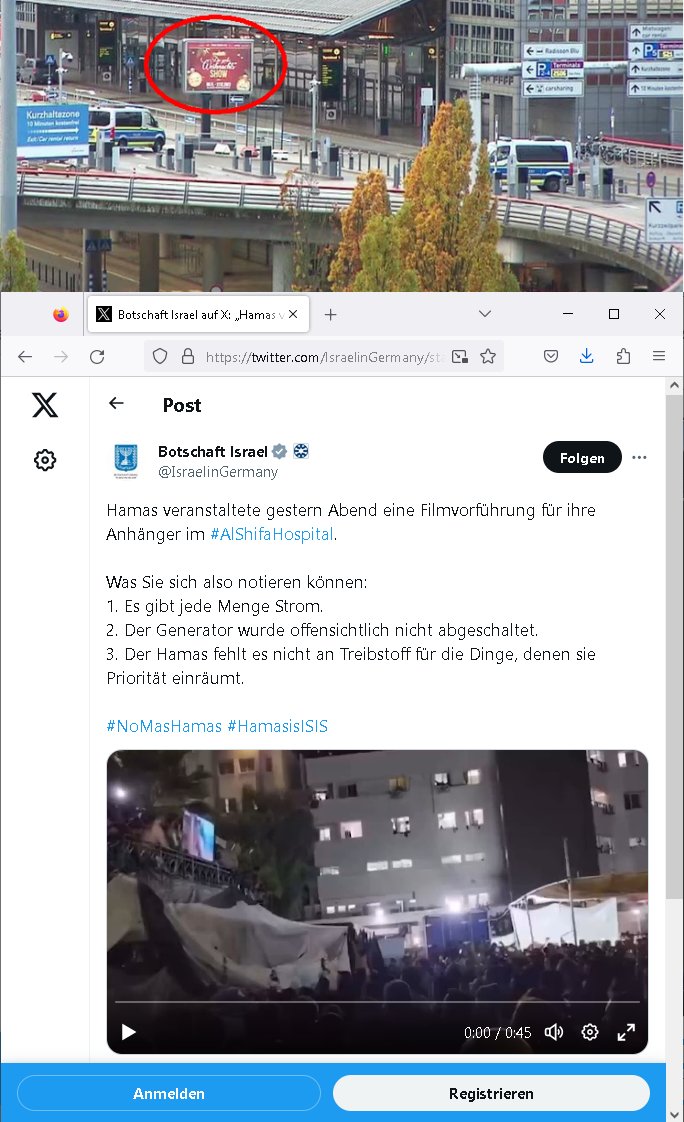Click the Firefox icon in tab bar
The height and width of the screenshot is (1122, 684).
61,314
